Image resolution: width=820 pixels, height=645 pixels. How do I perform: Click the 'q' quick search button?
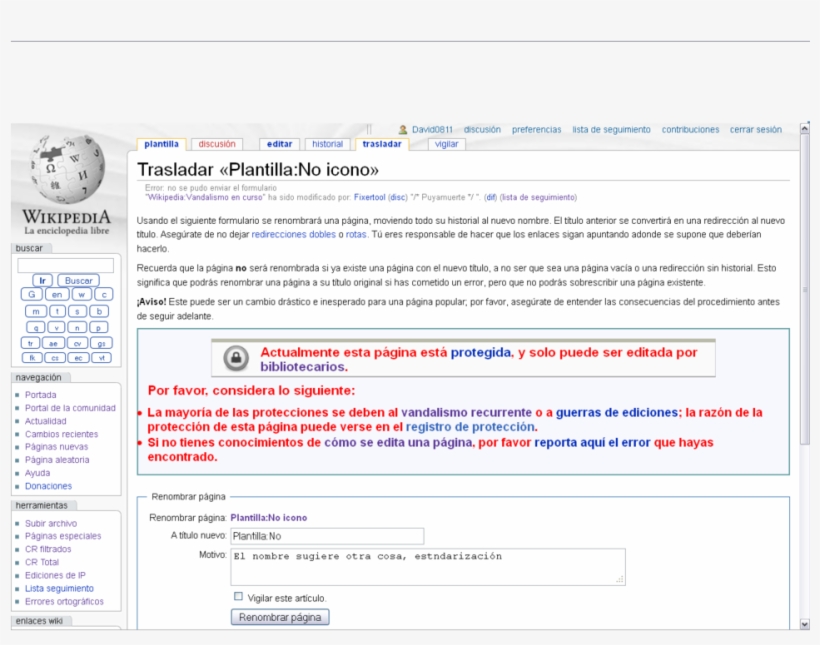[x=36, y=327]
